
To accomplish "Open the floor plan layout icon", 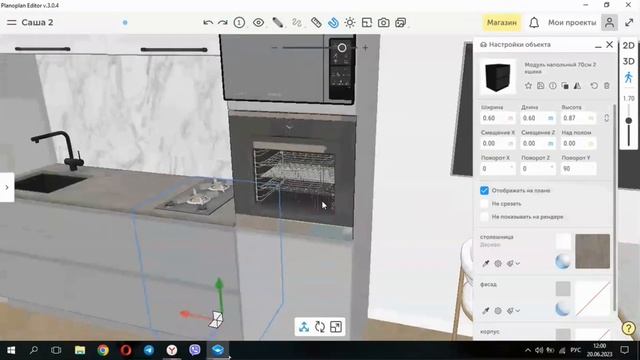I will [x=367, y=23].
